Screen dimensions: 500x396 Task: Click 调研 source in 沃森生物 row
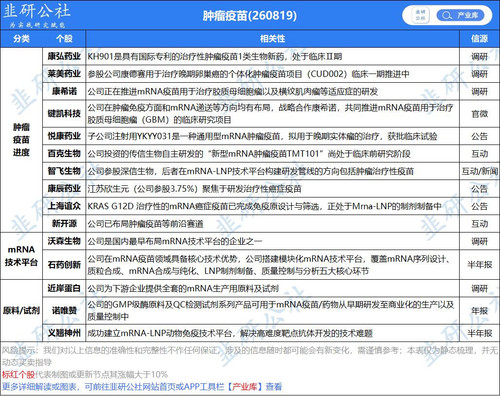tap(479, 241)
